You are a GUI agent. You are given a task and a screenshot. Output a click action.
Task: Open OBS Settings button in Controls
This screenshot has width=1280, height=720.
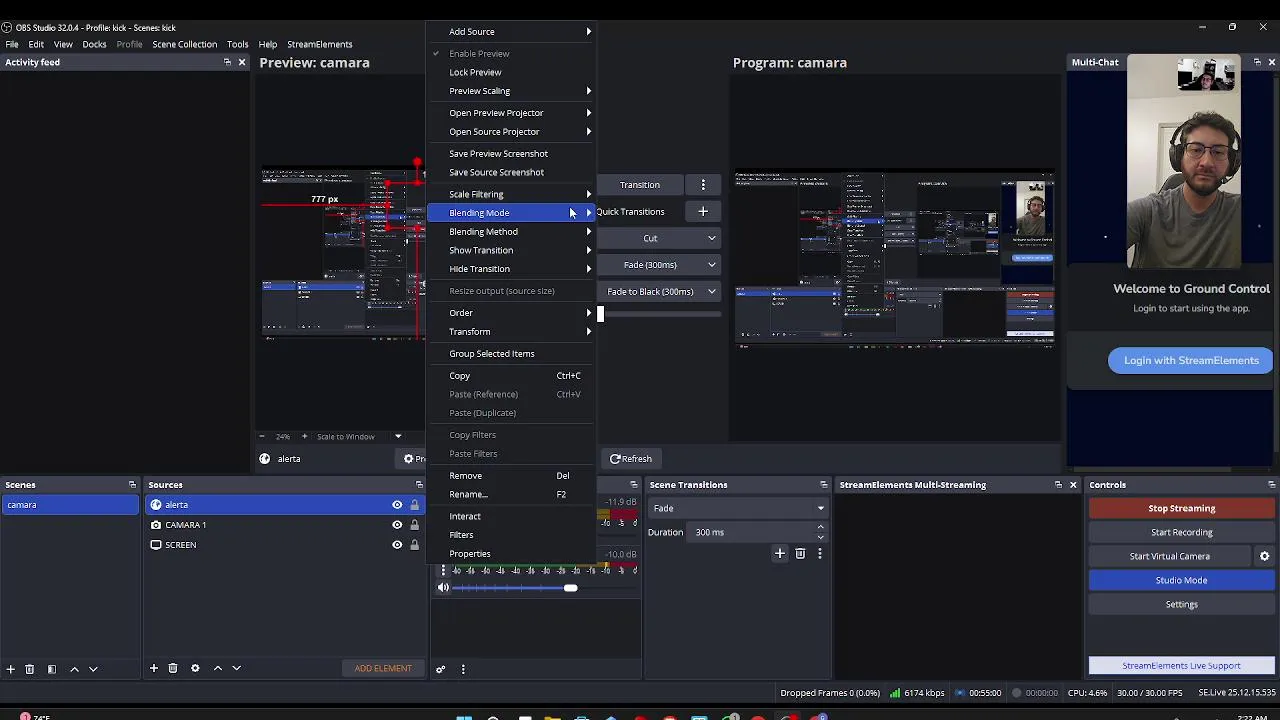click(x=1181, y=604)
